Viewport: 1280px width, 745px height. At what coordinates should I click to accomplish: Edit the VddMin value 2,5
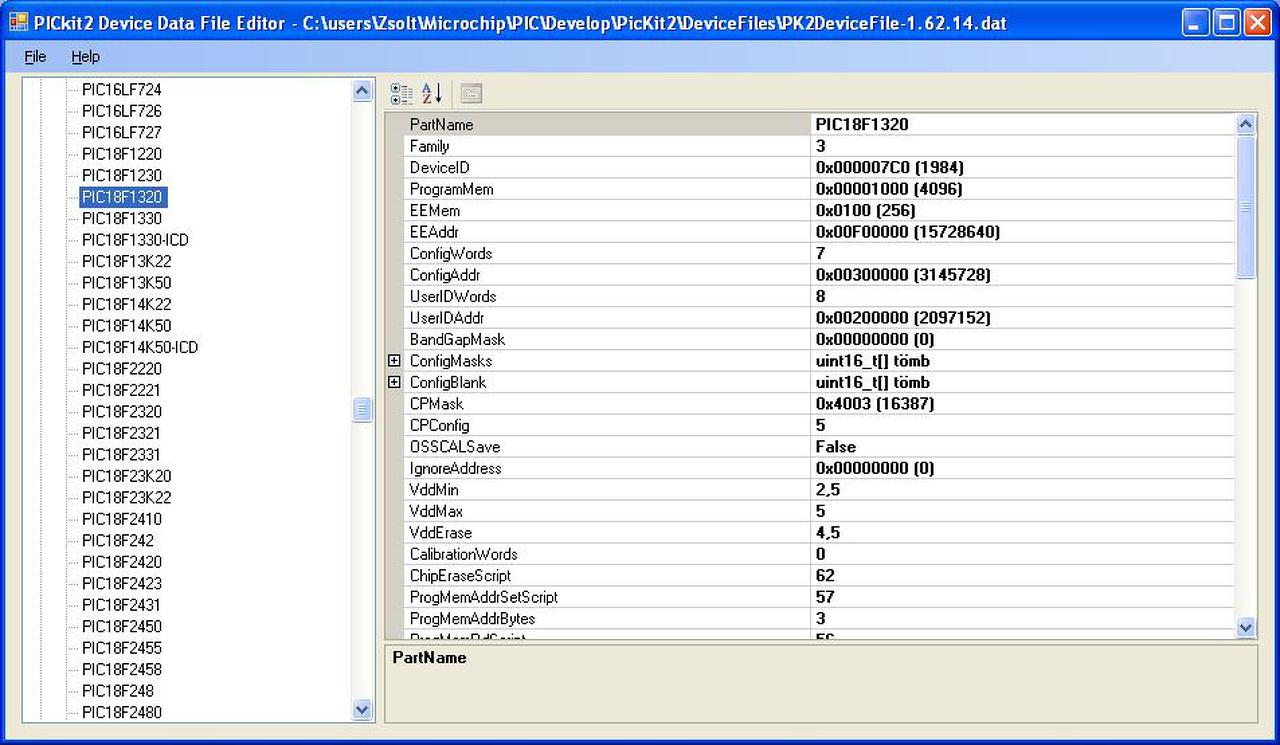coord(1023,490)
